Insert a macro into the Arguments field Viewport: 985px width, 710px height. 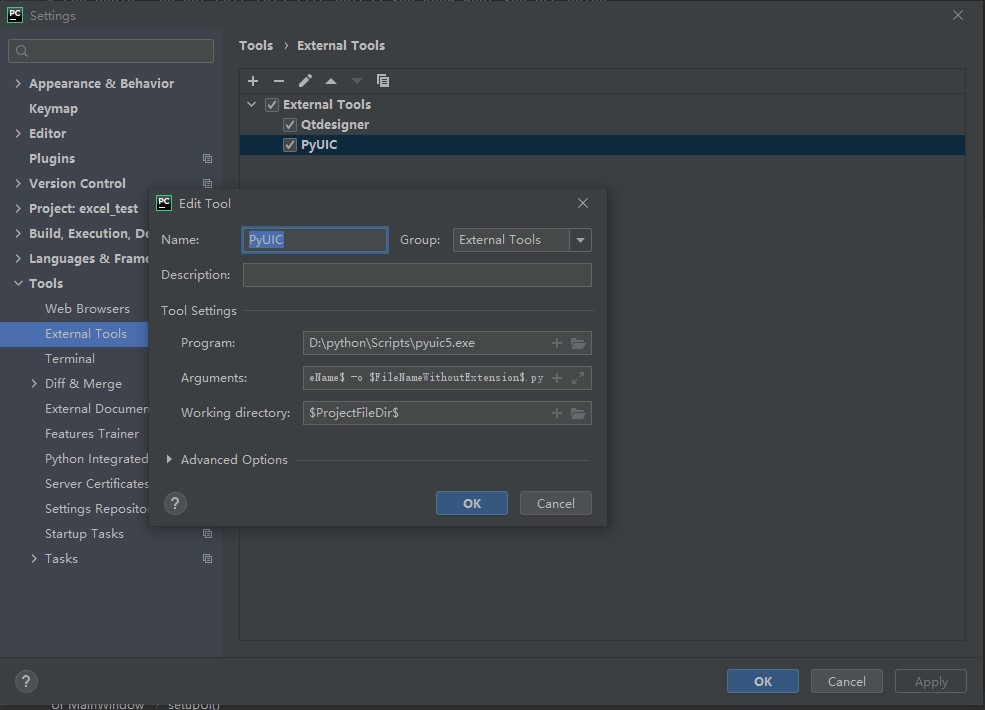tap(557, 378)
